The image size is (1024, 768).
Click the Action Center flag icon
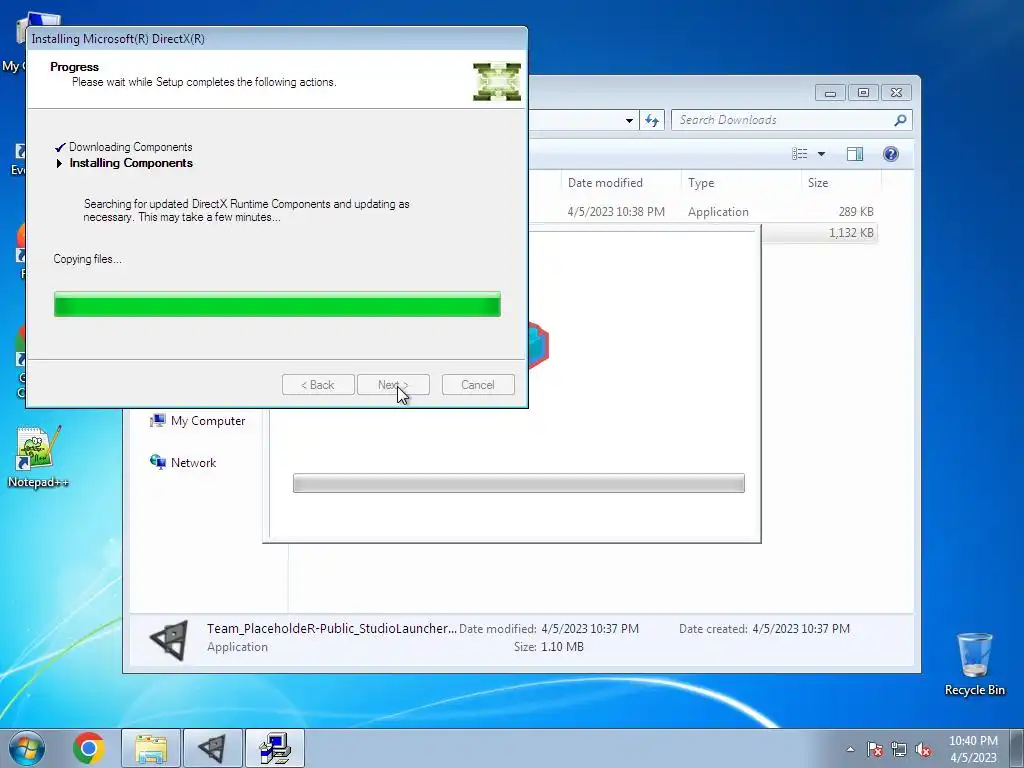pyautogui.click(x=875, y=749)
